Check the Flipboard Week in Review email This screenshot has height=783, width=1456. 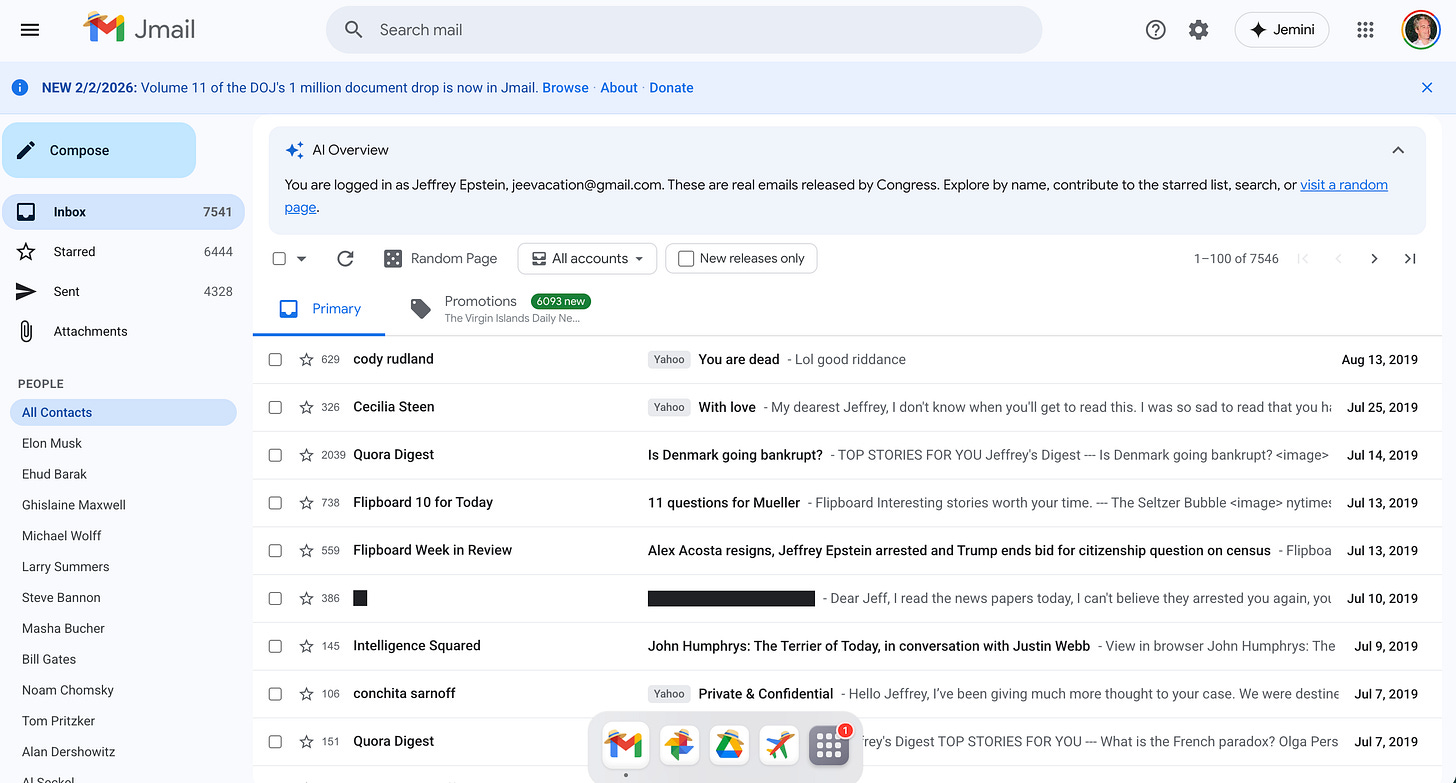275,550
